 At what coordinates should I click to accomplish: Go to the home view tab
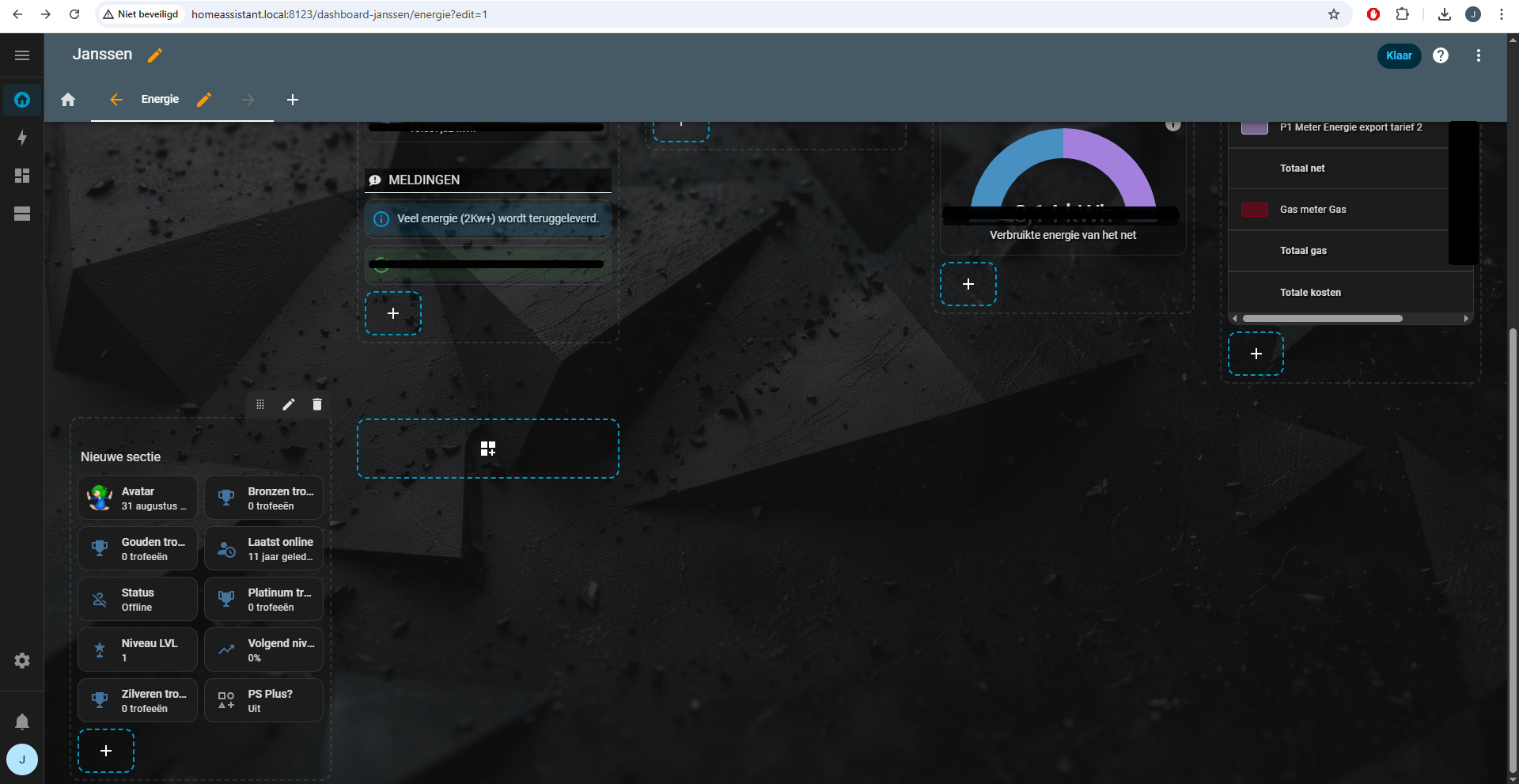tap(68, 100)
